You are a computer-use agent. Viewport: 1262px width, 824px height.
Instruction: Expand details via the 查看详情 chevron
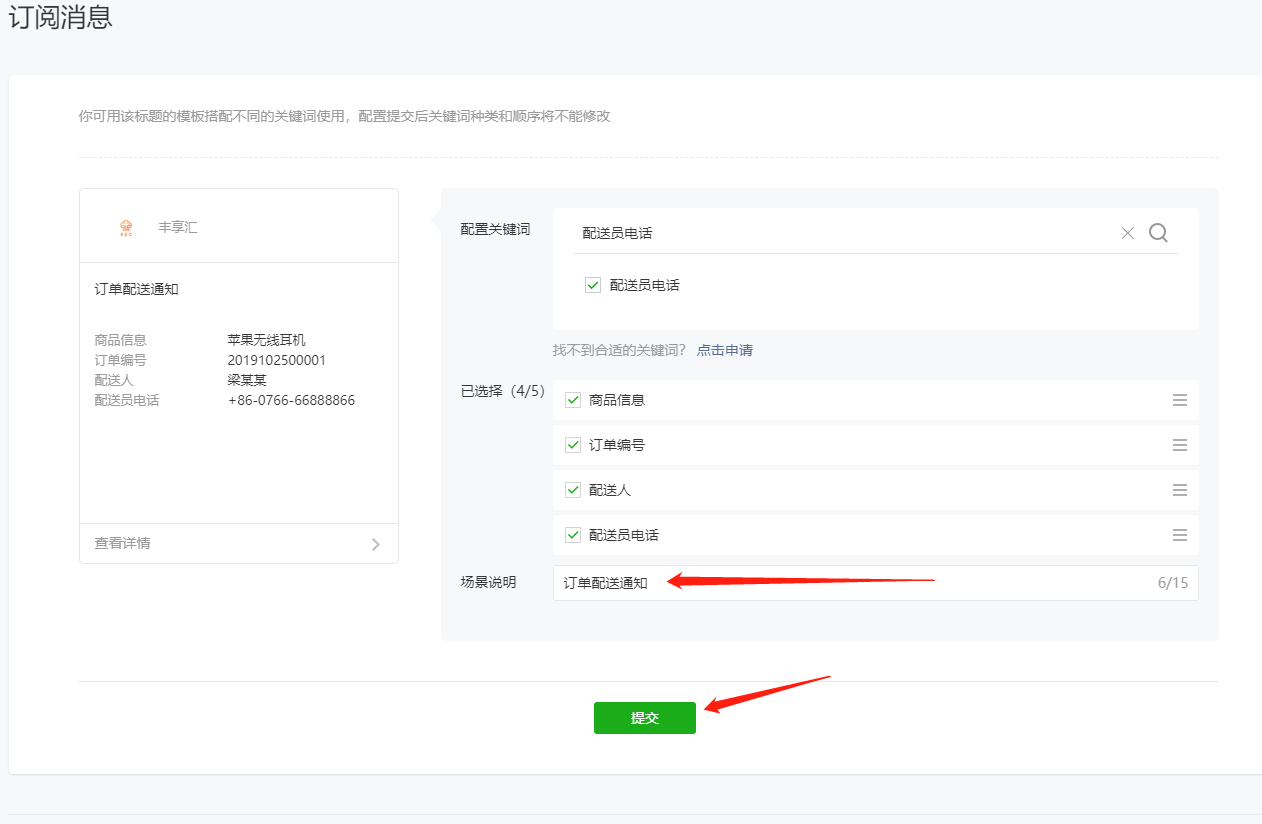[376, 543]
